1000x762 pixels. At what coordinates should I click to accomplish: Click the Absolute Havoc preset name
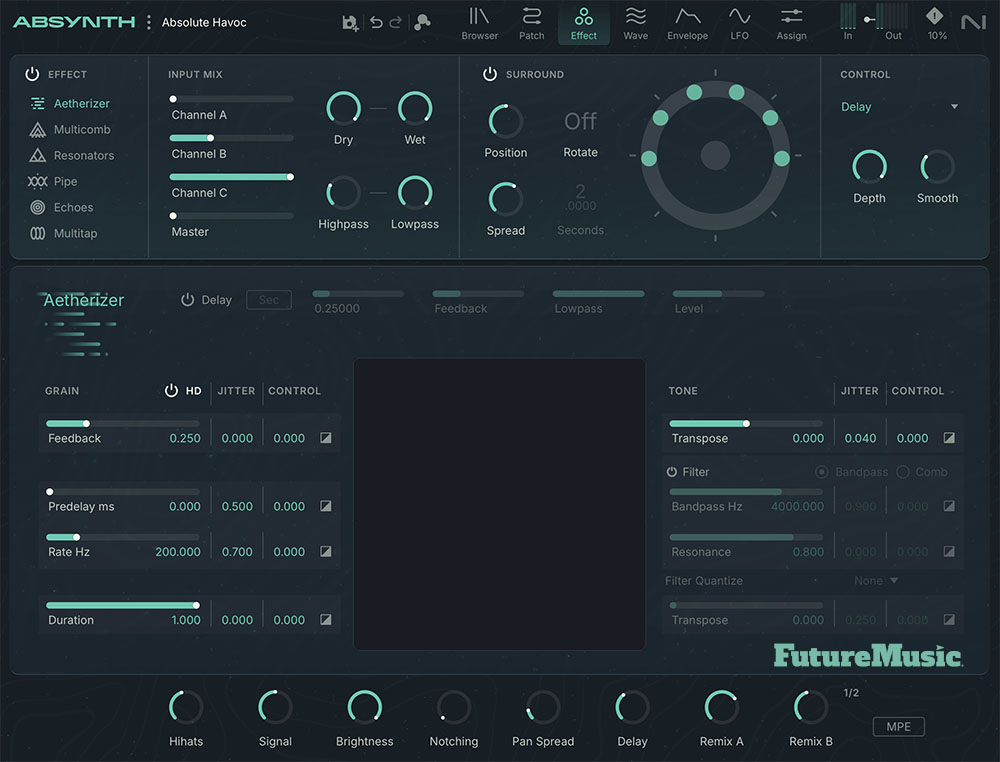(204, 22)
